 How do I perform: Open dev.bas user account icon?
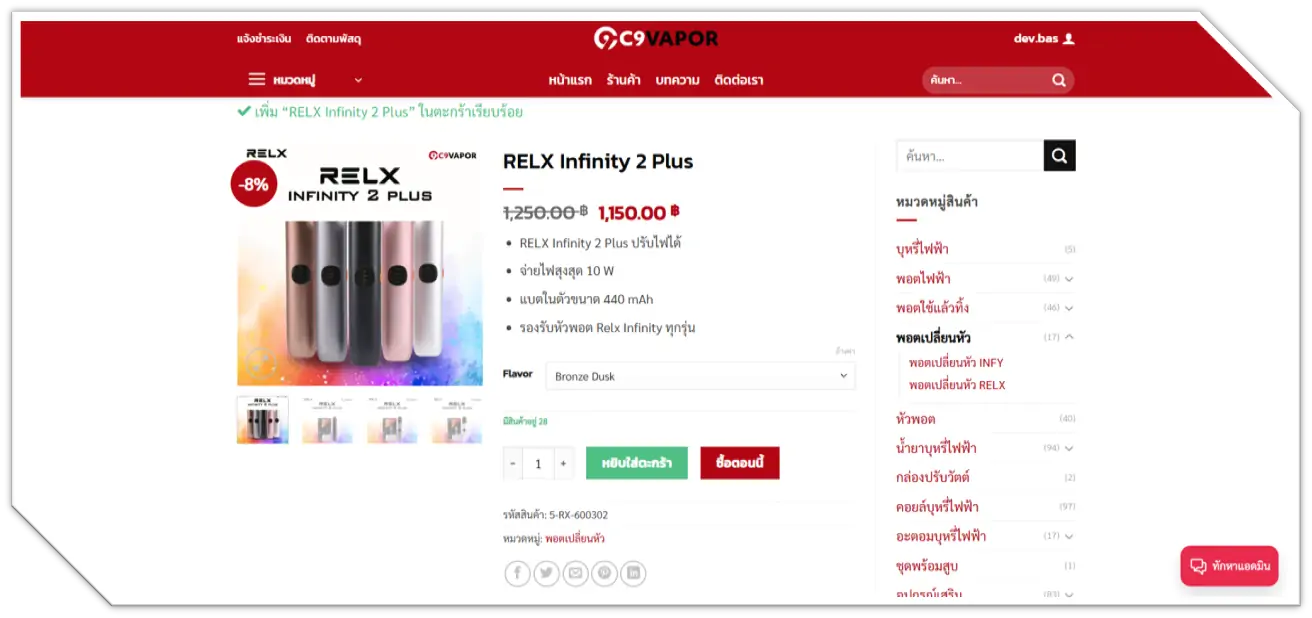(1068, 39)
